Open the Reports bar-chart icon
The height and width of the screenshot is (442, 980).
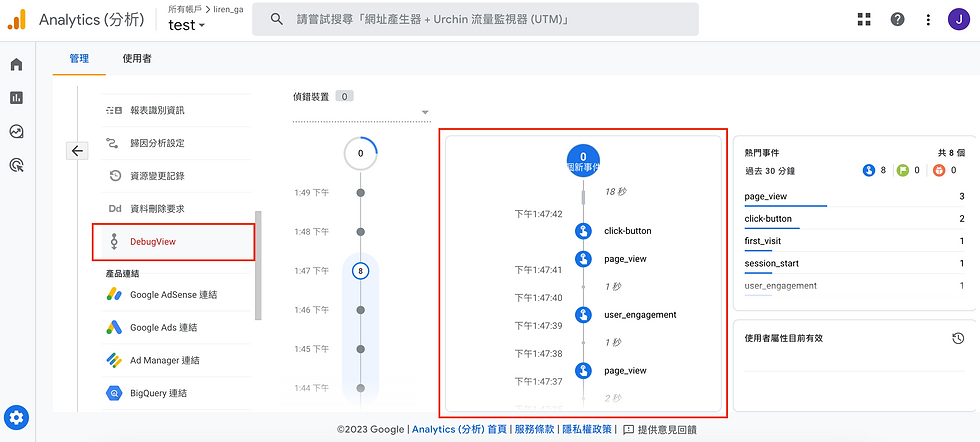16,98
